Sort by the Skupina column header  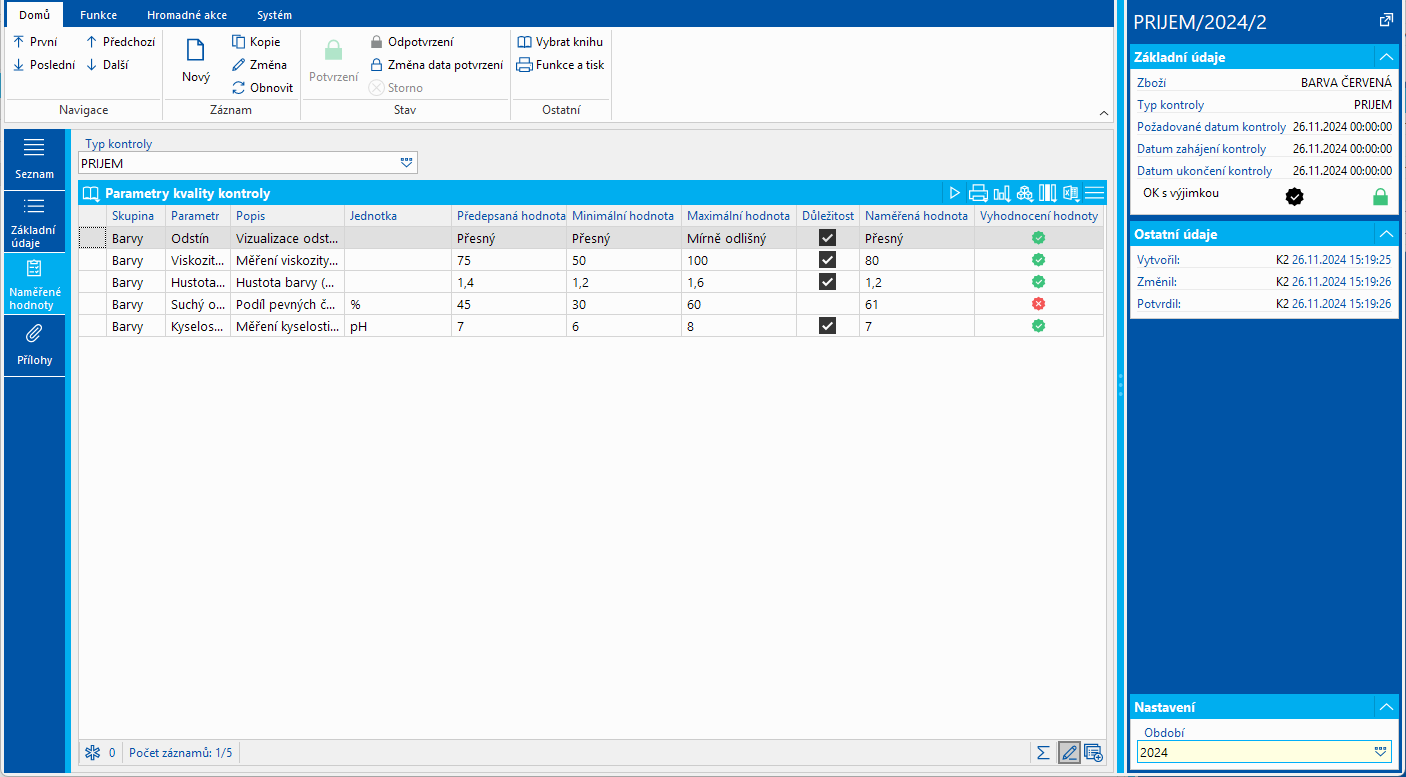[x=135, y=216]
